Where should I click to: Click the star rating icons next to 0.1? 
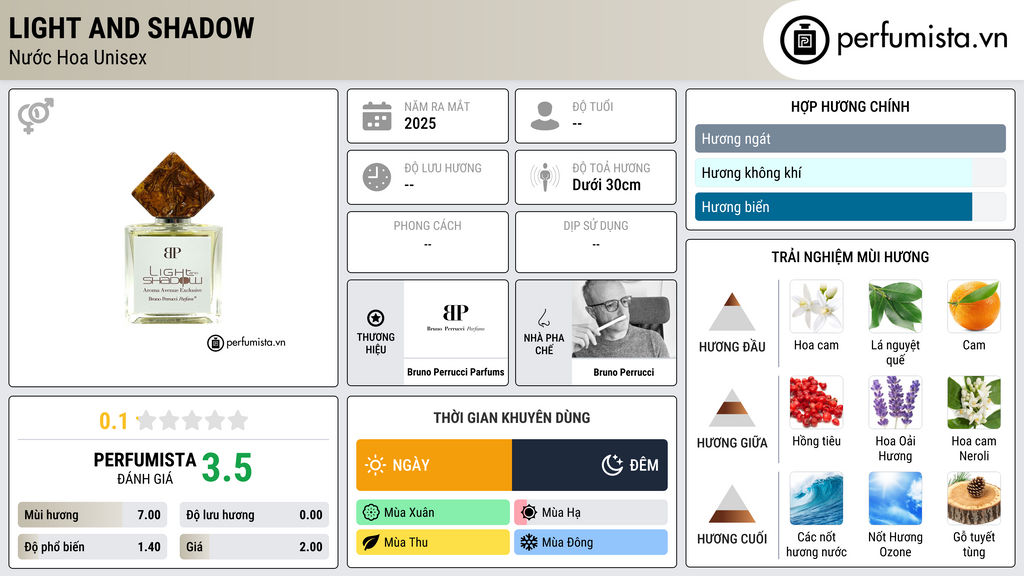tap(192, 421)
